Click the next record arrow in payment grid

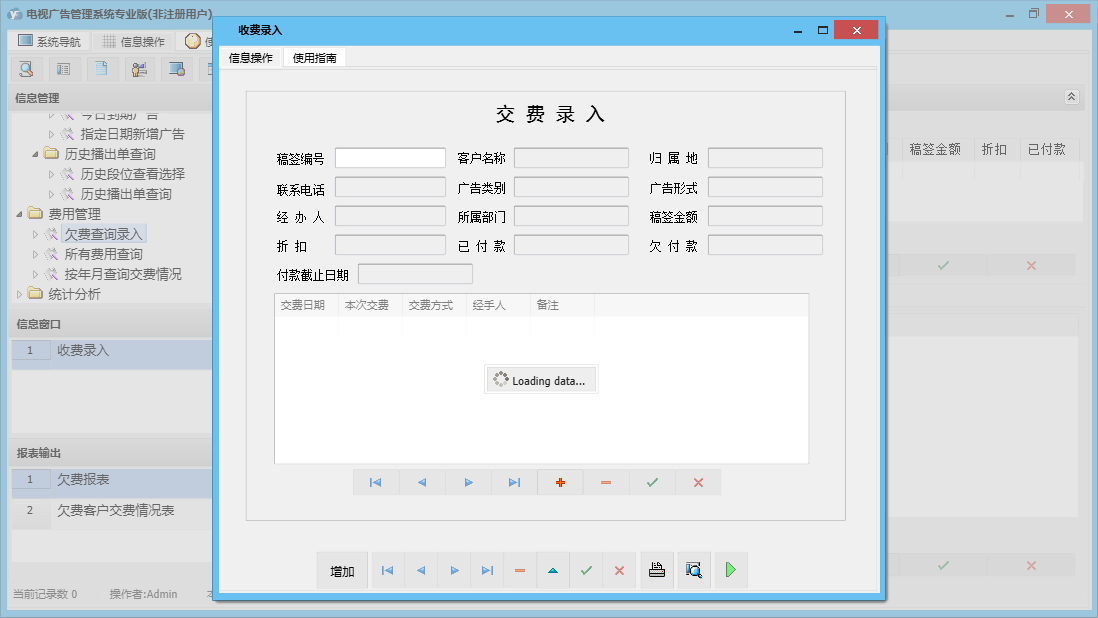[x=468, y=482]
